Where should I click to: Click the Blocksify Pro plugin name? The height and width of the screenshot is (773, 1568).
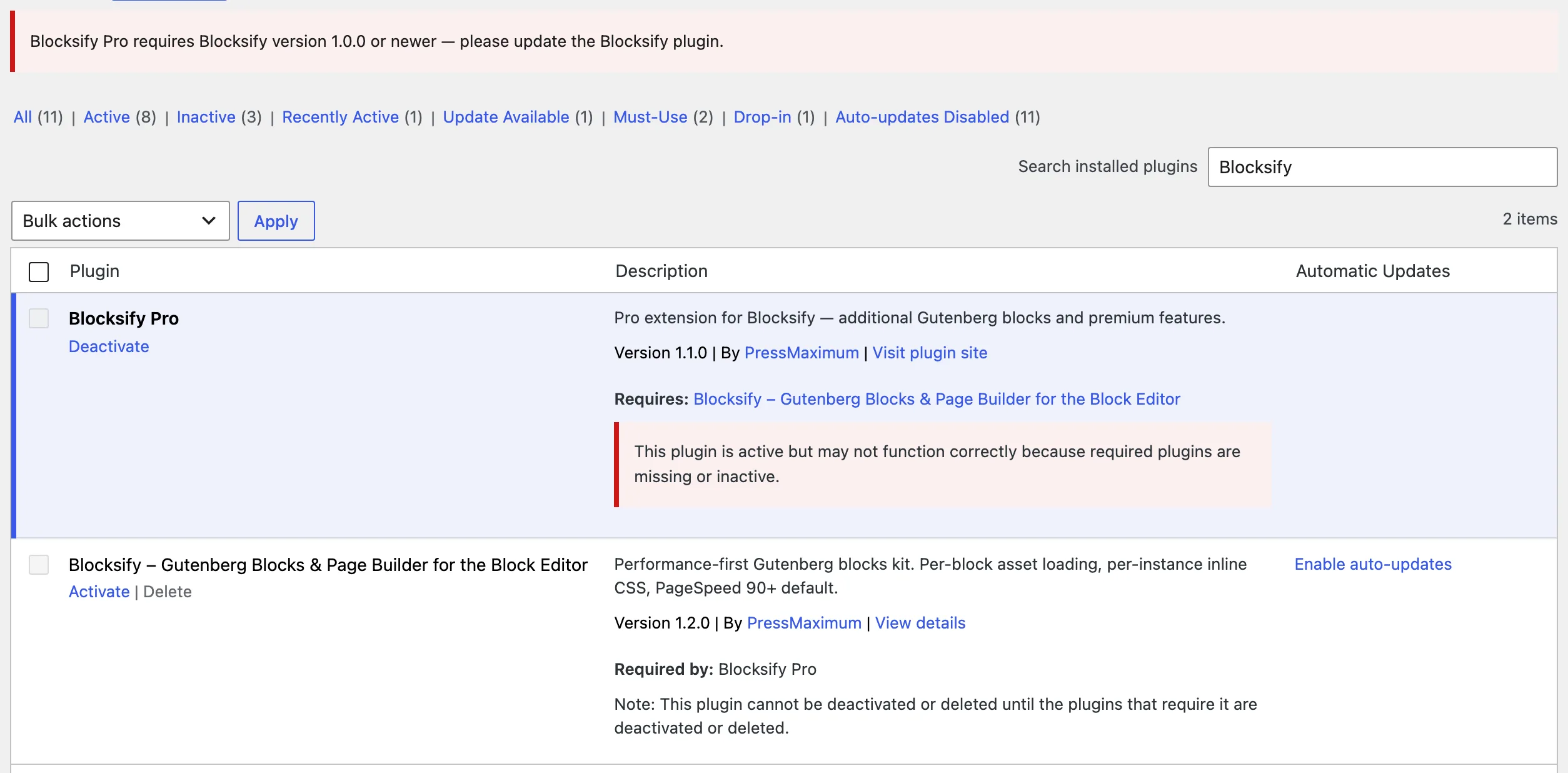124,318
